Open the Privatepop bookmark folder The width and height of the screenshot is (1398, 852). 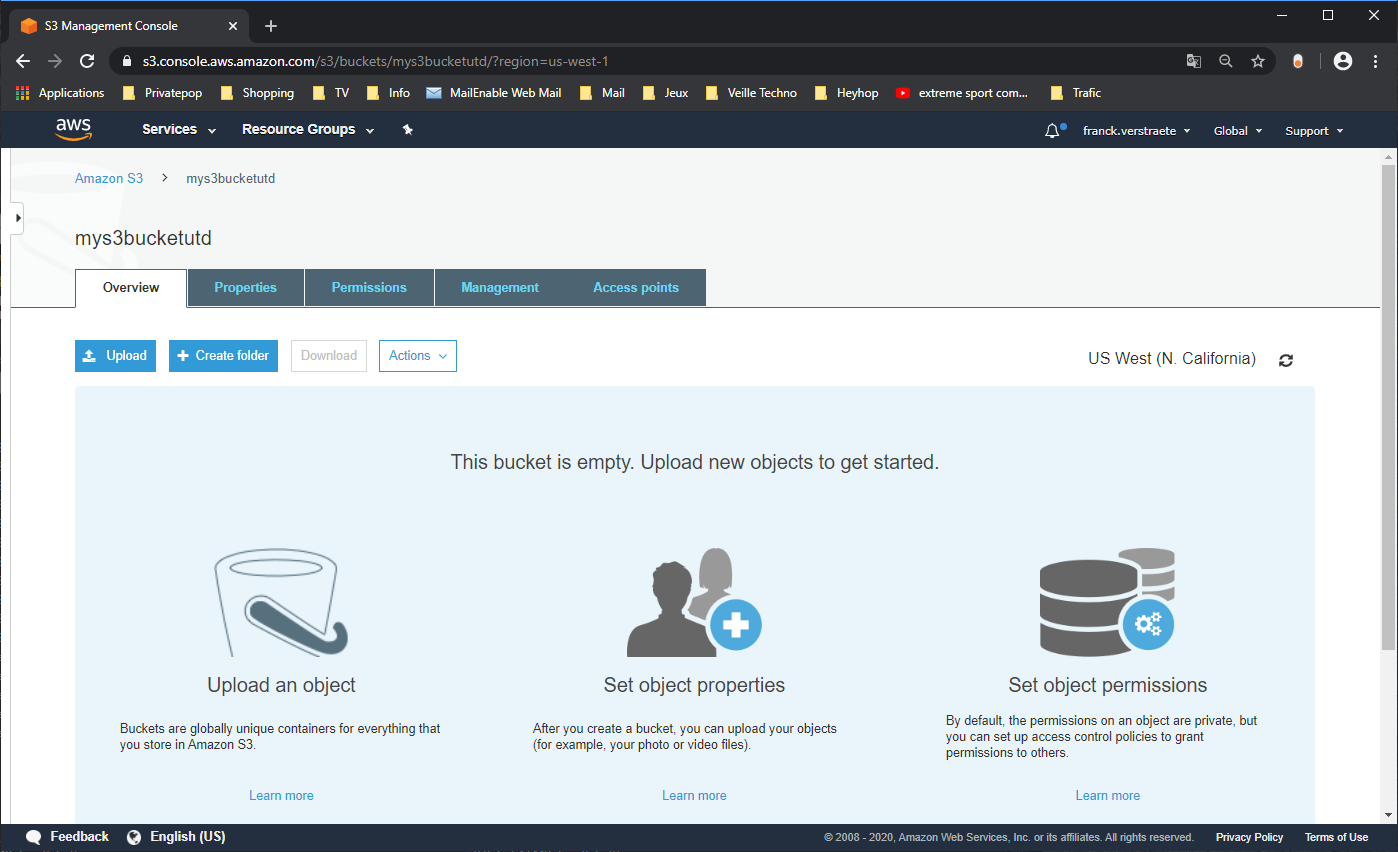pos(162,93)
